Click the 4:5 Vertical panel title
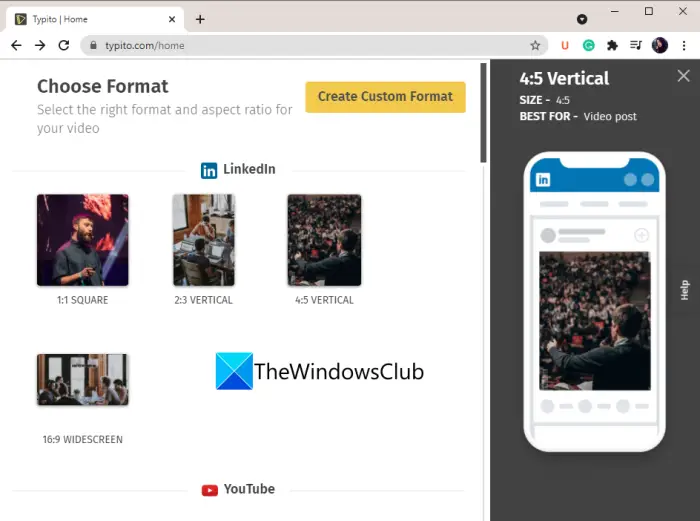Screen dimensions: 700x521 564,79
